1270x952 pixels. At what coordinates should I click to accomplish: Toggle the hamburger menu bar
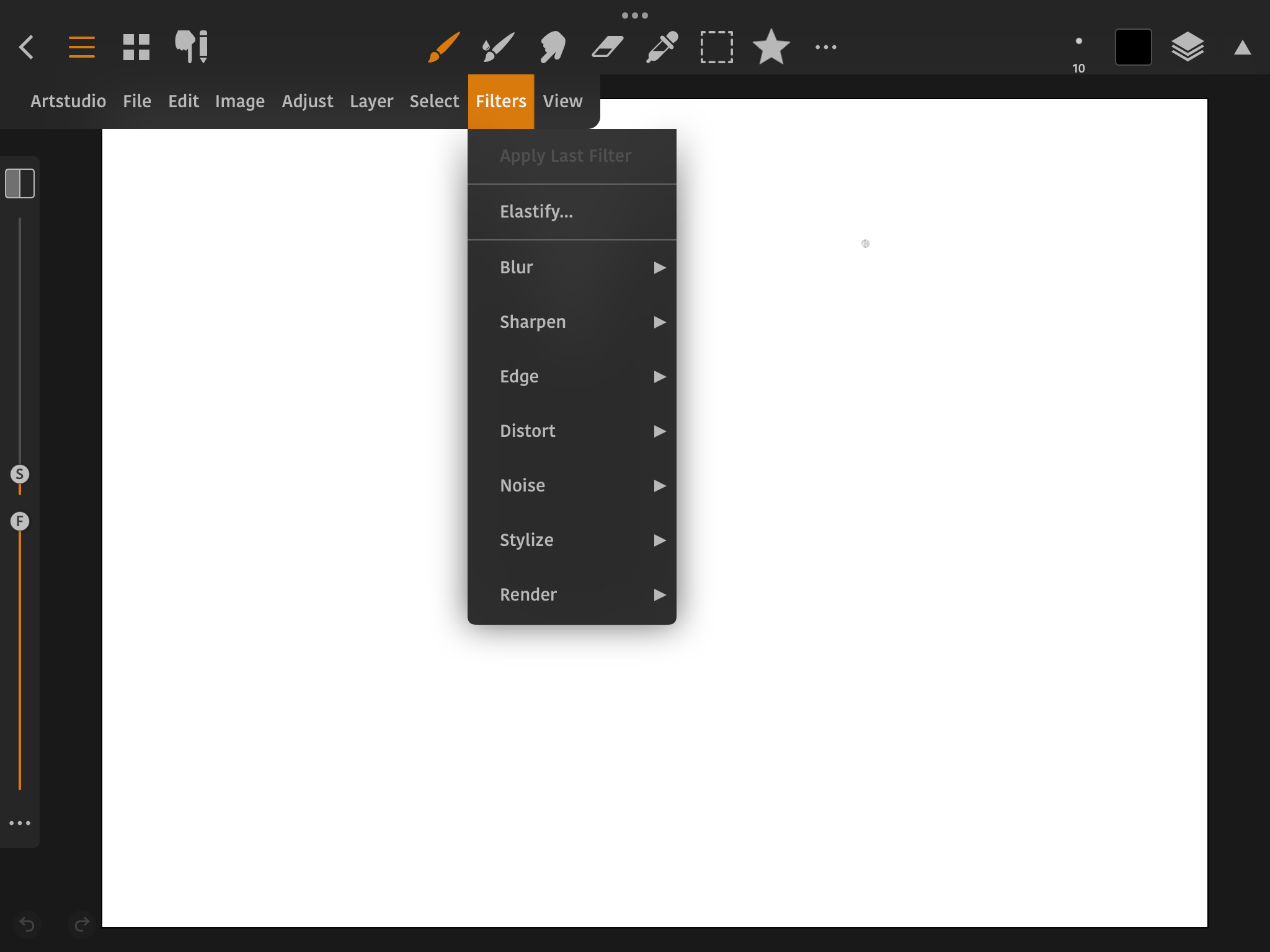pos(82,47)
